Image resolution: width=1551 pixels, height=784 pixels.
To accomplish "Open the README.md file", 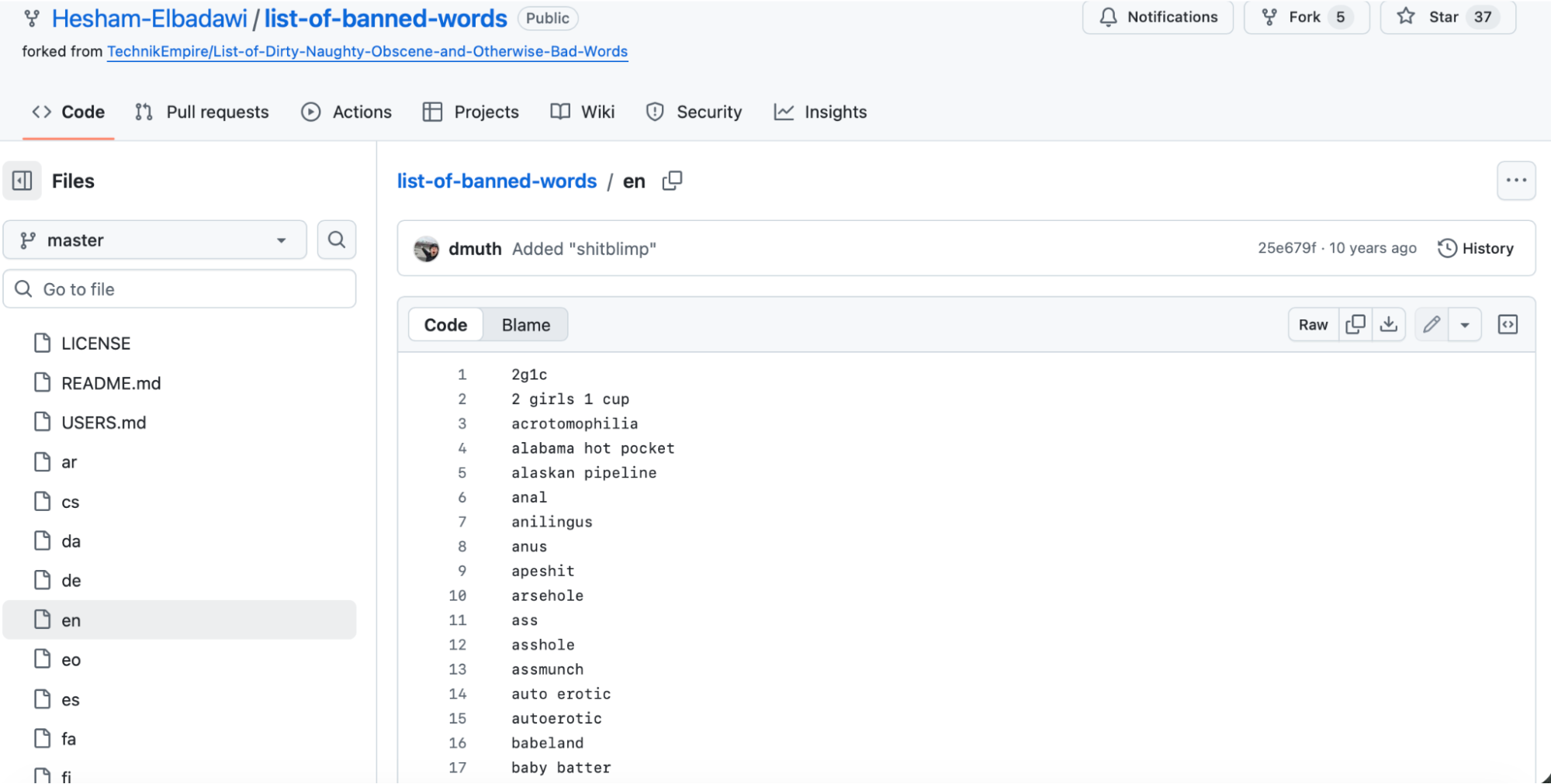I will click(111, 382).
